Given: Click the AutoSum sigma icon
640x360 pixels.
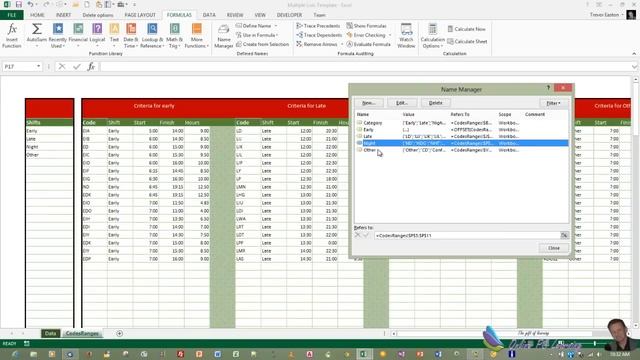Looking at the screenshot, I should point(37,29).
